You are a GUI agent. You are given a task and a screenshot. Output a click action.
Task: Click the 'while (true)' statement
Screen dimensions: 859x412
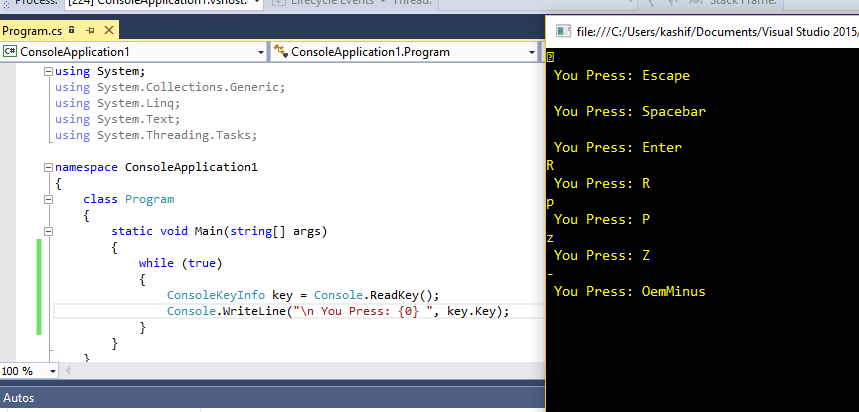point(180,264)
